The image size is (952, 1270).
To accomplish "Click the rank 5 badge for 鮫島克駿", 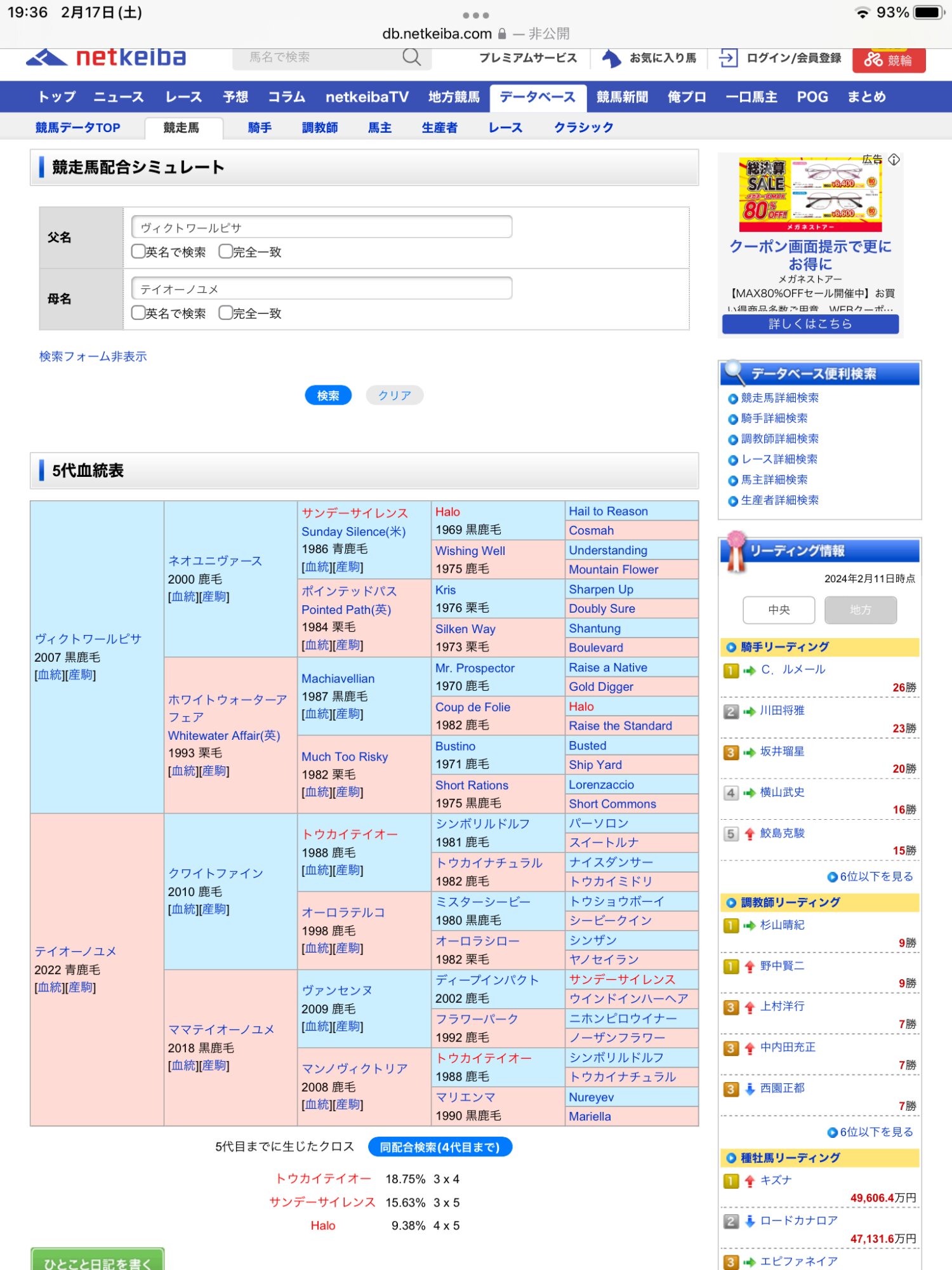I will (731, 834).
